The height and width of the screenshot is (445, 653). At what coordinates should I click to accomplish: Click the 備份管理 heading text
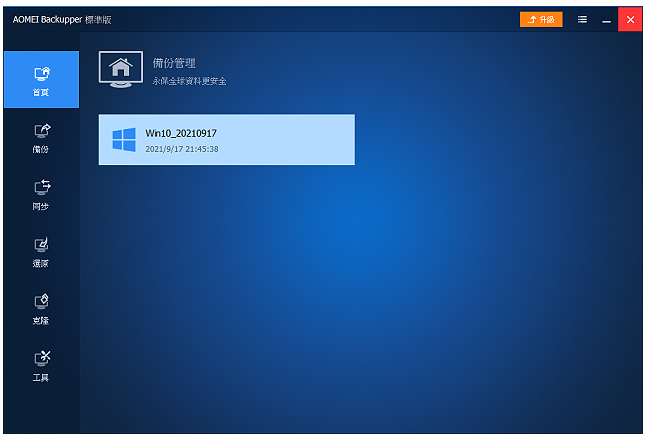(x=174, y=63)
